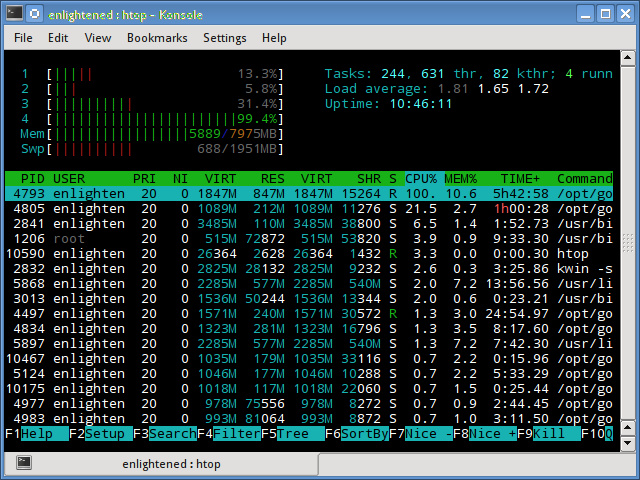The height and width of the screenshot is (480, 640).
Task: Expand the View menu
Action: (98, 38)
